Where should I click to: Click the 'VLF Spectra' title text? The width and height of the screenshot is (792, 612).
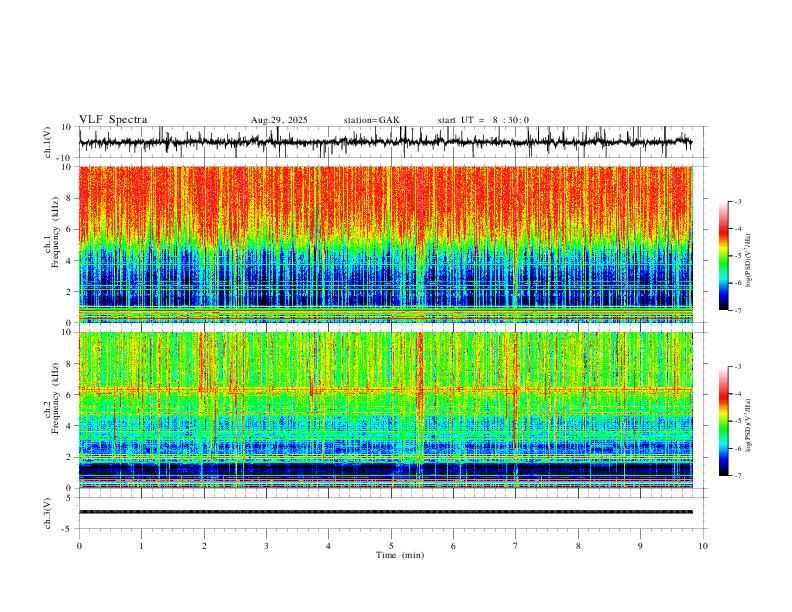(113, 120)
